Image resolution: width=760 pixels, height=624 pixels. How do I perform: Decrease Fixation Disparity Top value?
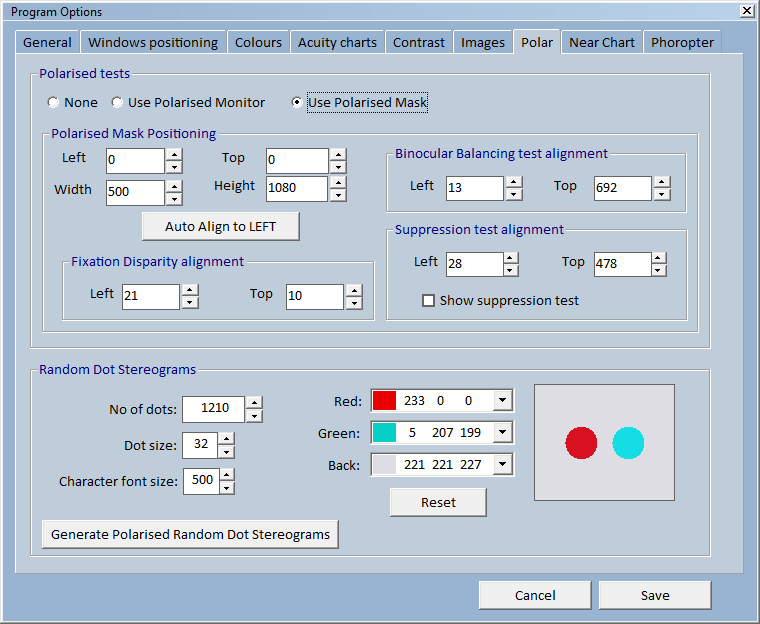coord(354,303)
